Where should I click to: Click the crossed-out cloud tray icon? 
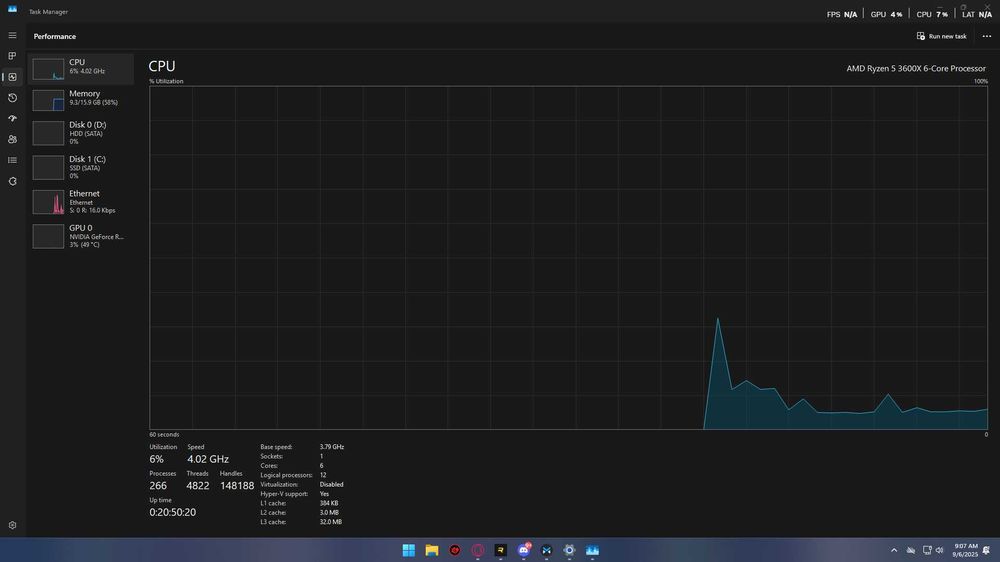911,550
